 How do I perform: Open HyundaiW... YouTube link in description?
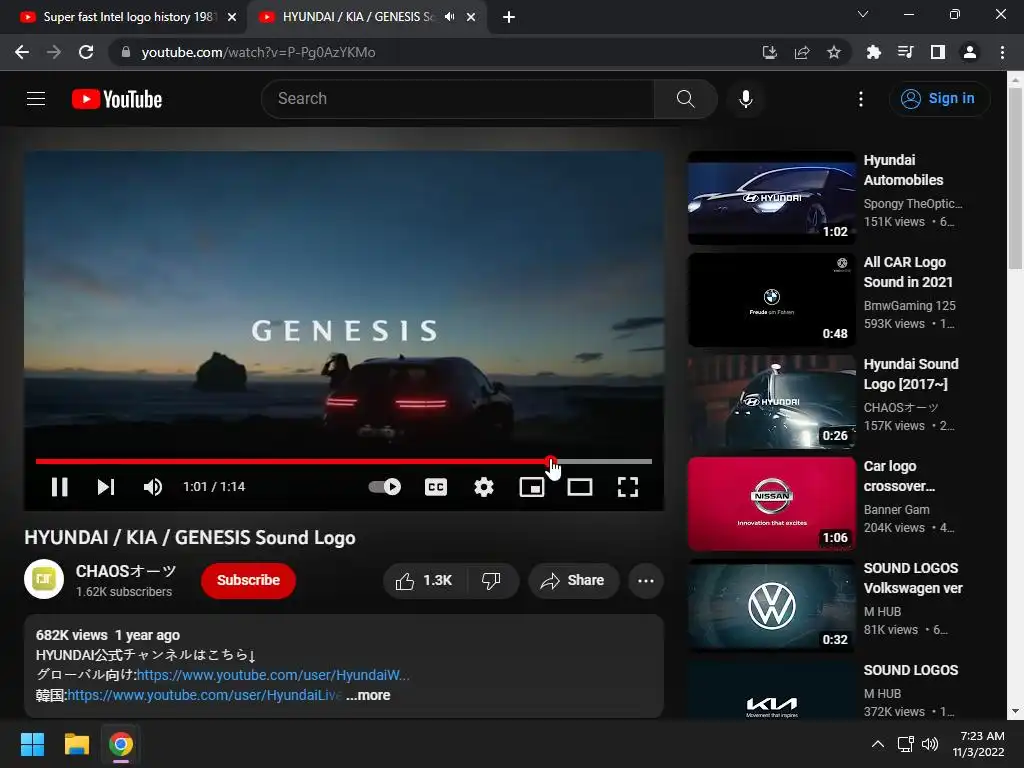pyautogui.click(x=273, y=675)
